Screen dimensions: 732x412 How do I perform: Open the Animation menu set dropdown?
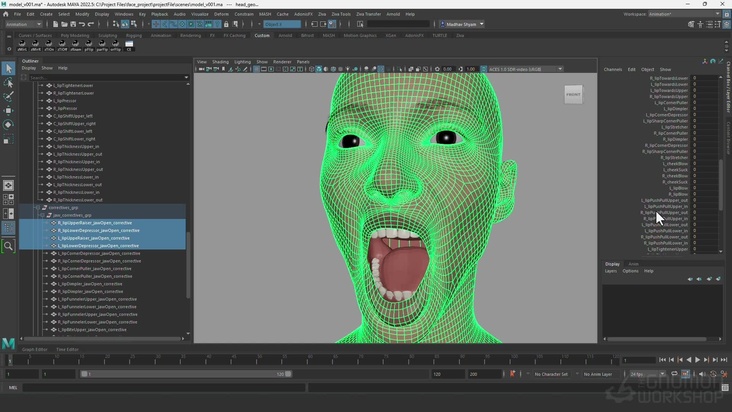click(x=23, y=24)
